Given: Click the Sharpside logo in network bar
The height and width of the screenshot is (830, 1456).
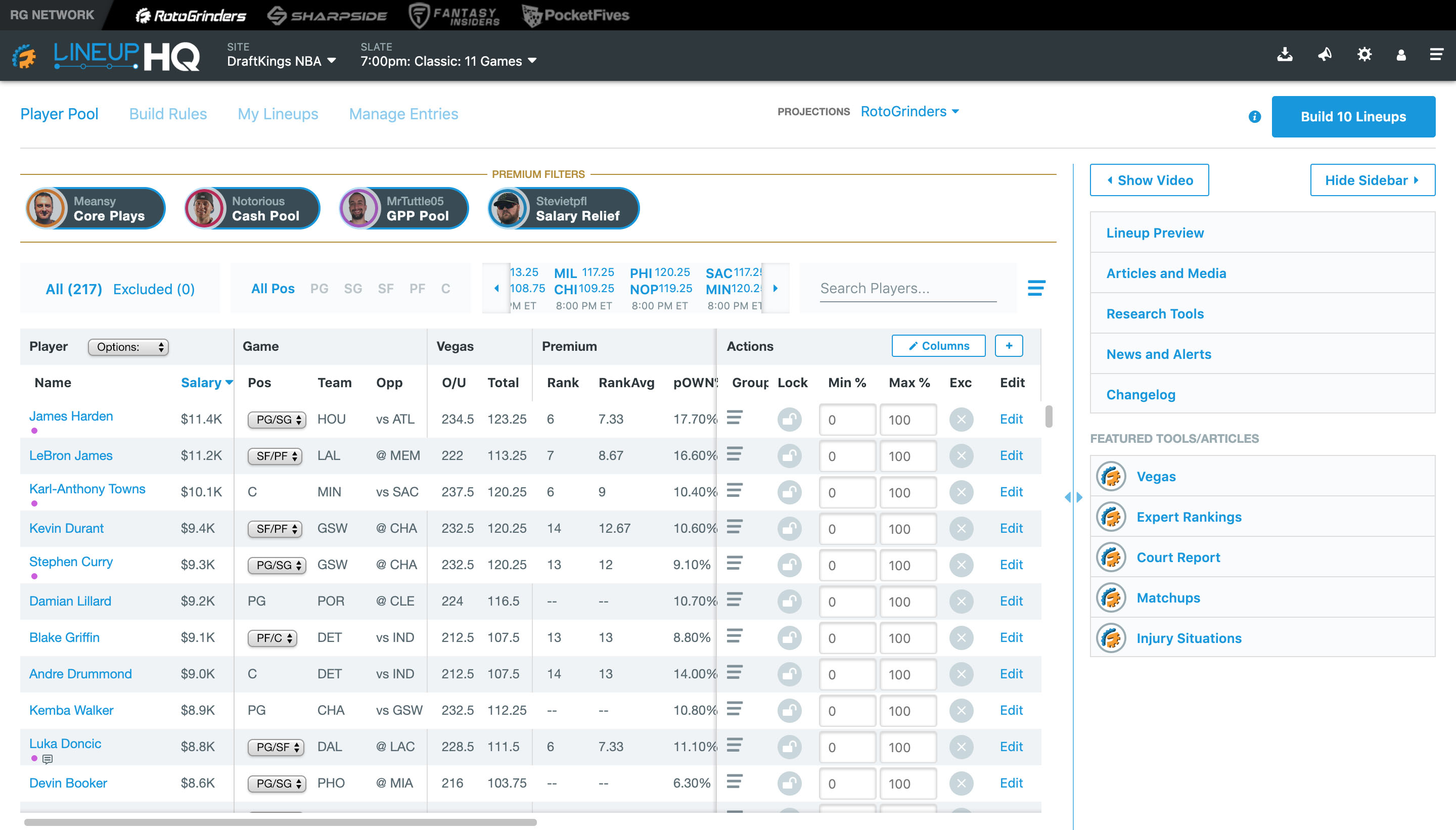Looking at the screenshot, I should [x=327, y=15].
